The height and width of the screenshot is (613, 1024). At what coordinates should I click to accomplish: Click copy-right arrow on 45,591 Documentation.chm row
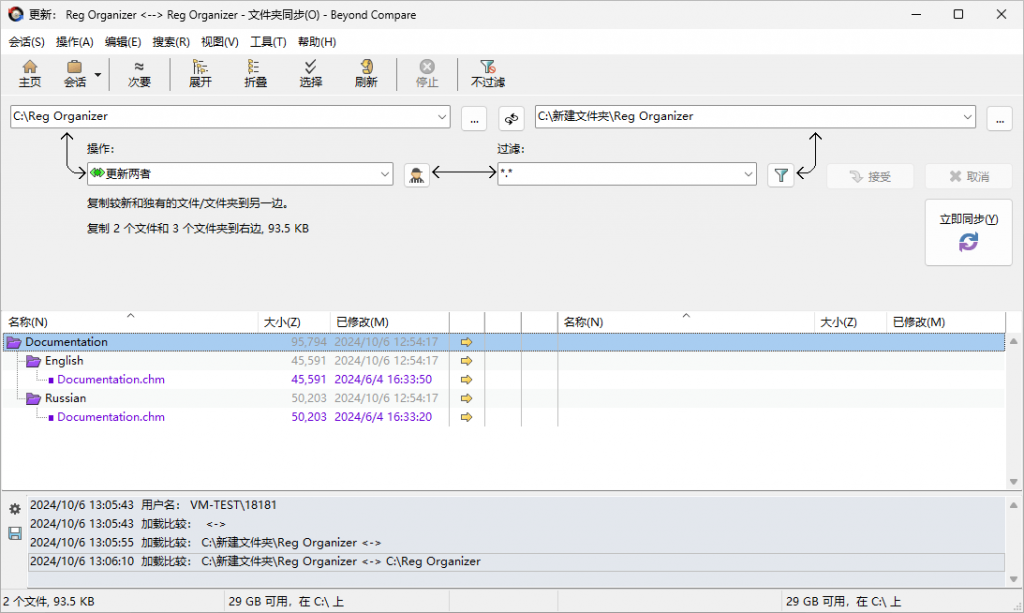pos(466,380)
